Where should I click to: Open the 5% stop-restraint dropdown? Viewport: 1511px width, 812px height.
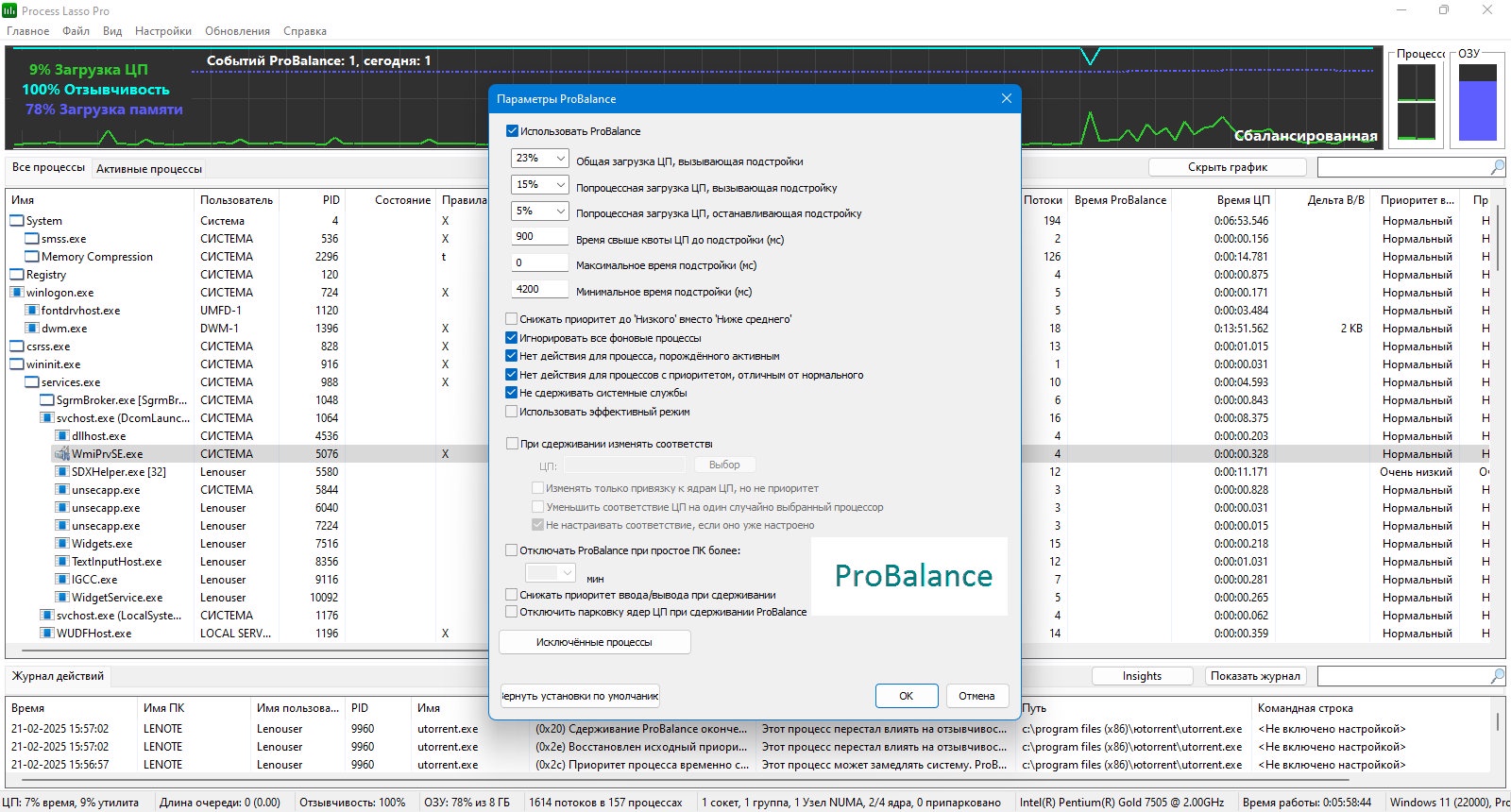tap(540, 211)
